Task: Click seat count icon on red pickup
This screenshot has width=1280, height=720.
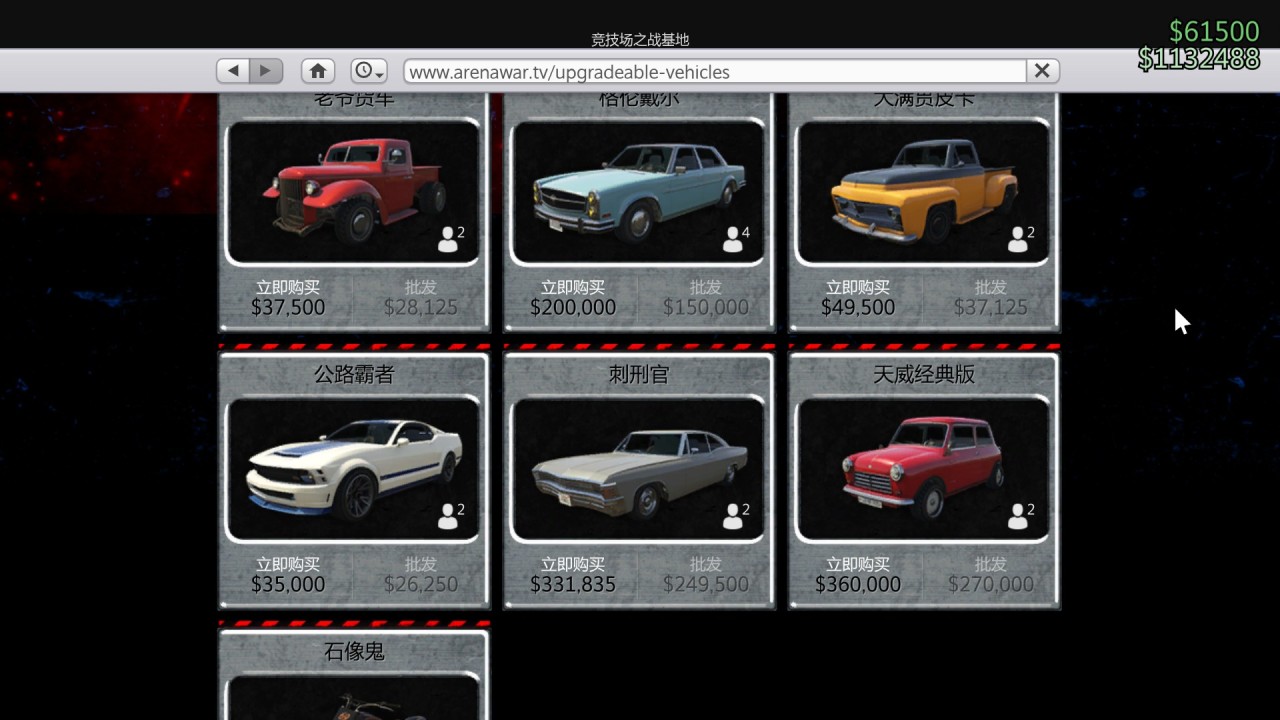Action: pos(451,239)
